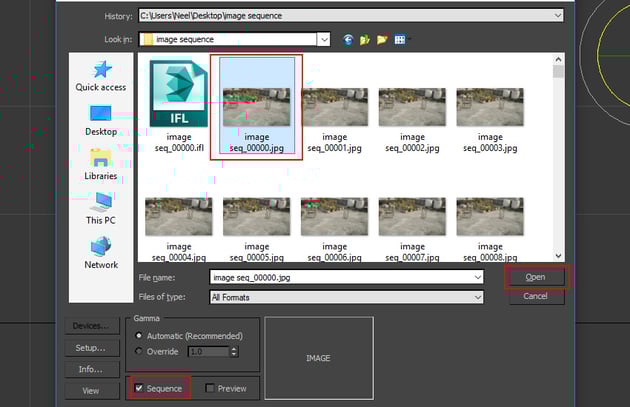Image resolution: width=630 pixels, height=407 pixels.
Task: Select thumbnail image seq_00008.jpg
Action: (490, 229)
